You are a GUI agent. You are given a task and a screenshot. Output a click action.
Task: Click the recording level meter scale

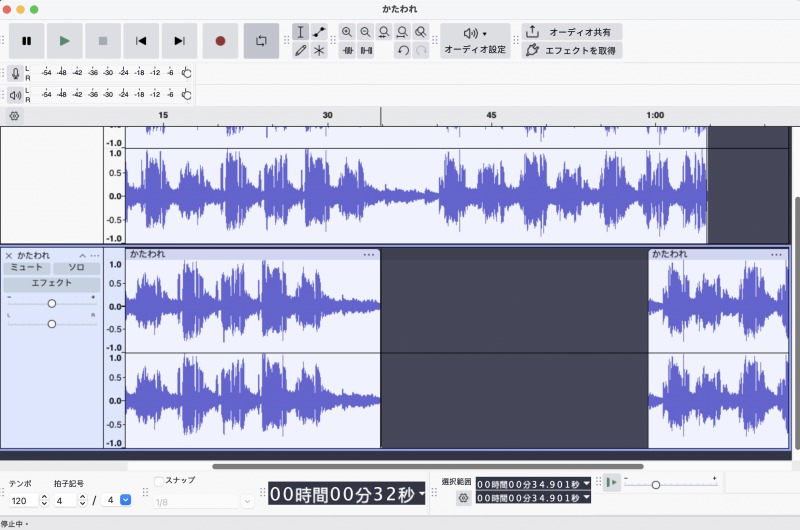(x=111, y=73)
